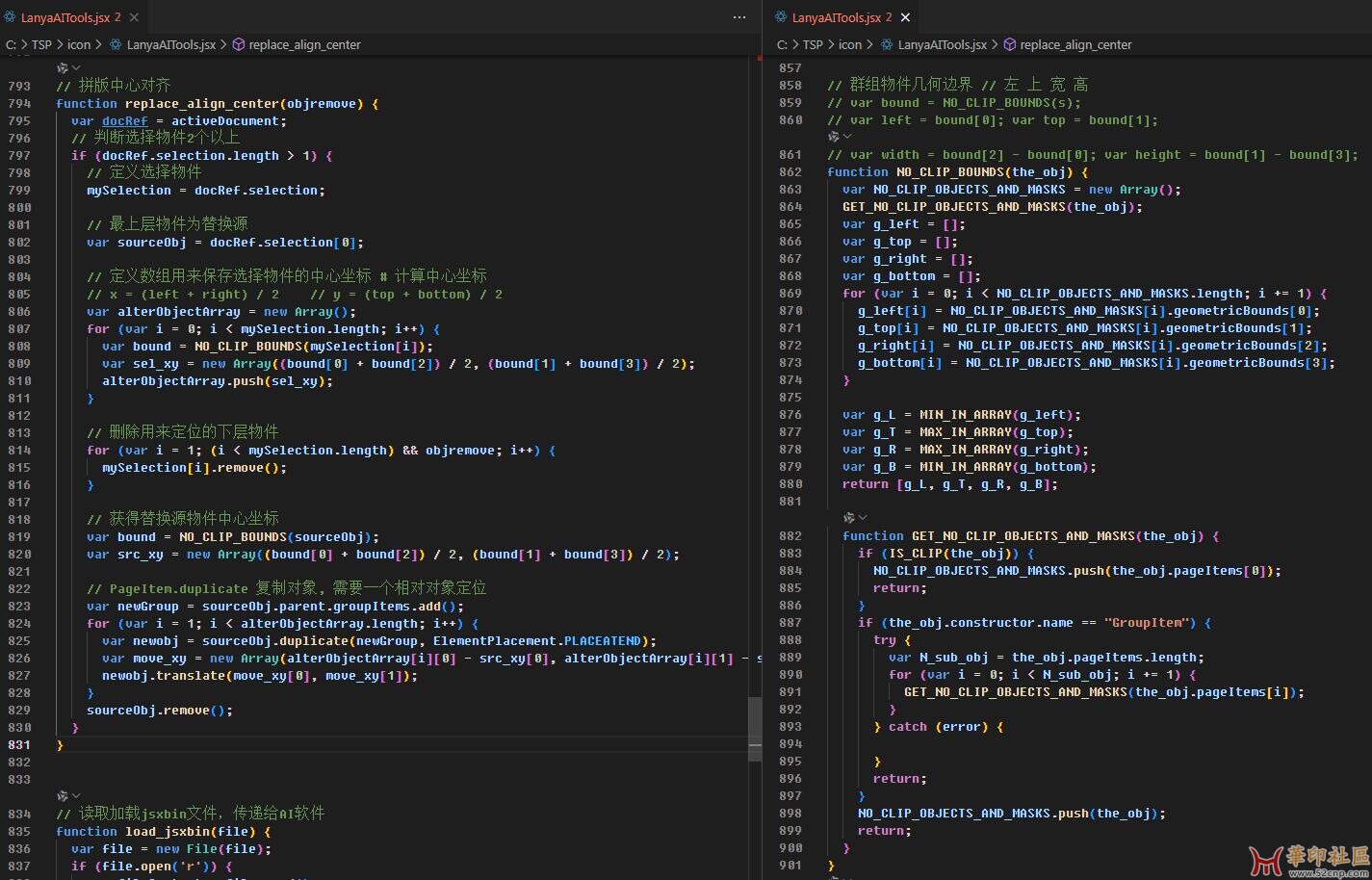Image resolution: width=1372 pixels, height=880 pixels.
Task: Open replace_align_center breadcrumb in left pane
Action: click(304, 44)
